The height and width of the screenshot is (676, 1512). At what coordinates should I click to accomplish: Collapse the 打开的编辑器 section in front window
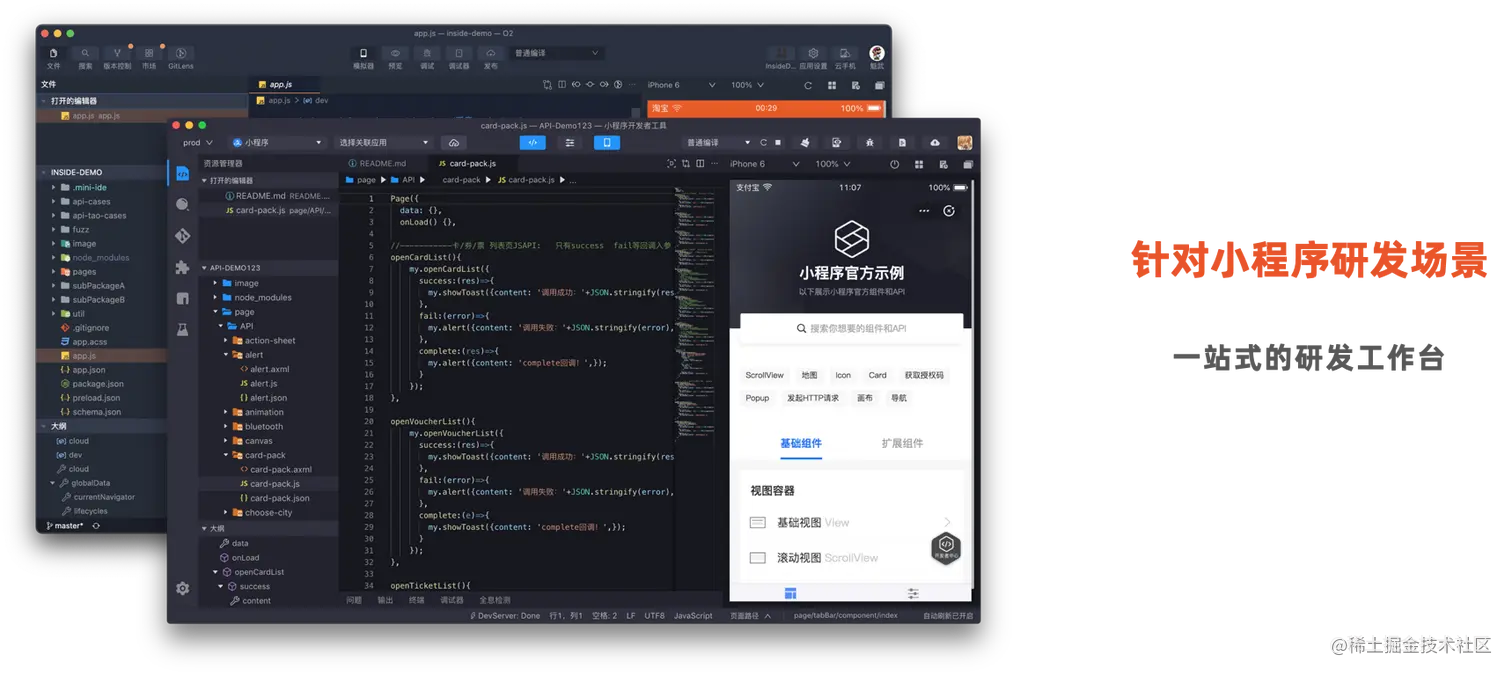coord(268,181)
